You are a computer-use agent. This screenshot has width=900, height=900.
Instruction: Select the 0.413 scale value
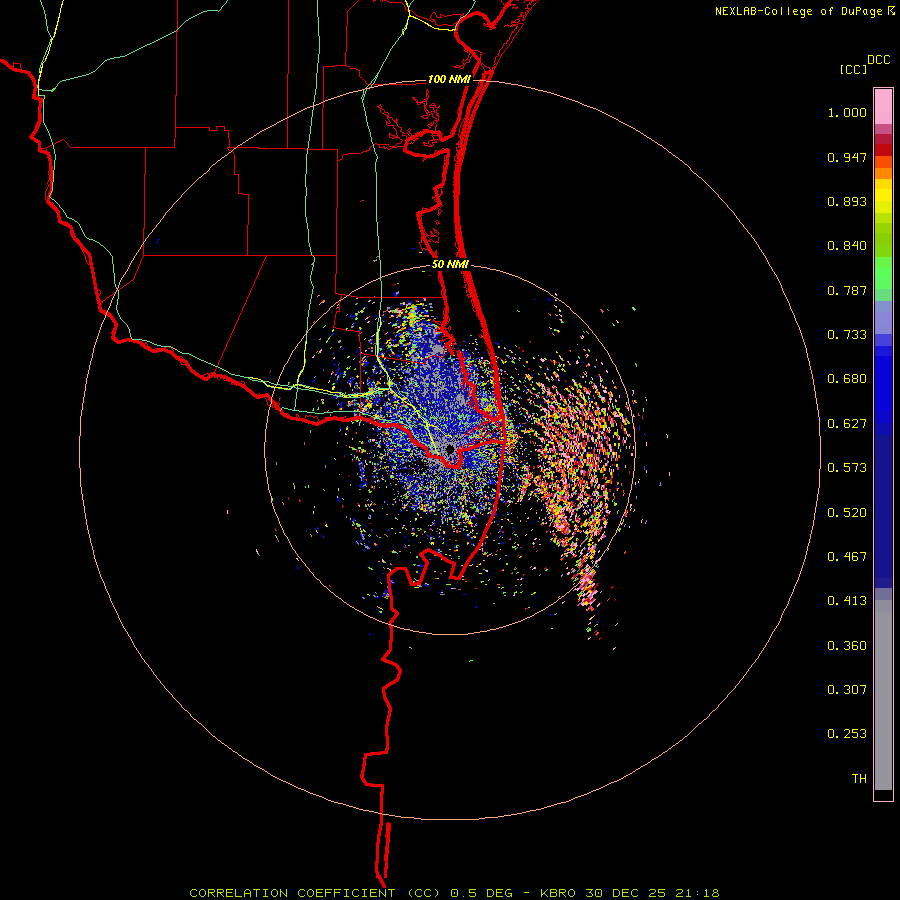click(x=847, y=601)
